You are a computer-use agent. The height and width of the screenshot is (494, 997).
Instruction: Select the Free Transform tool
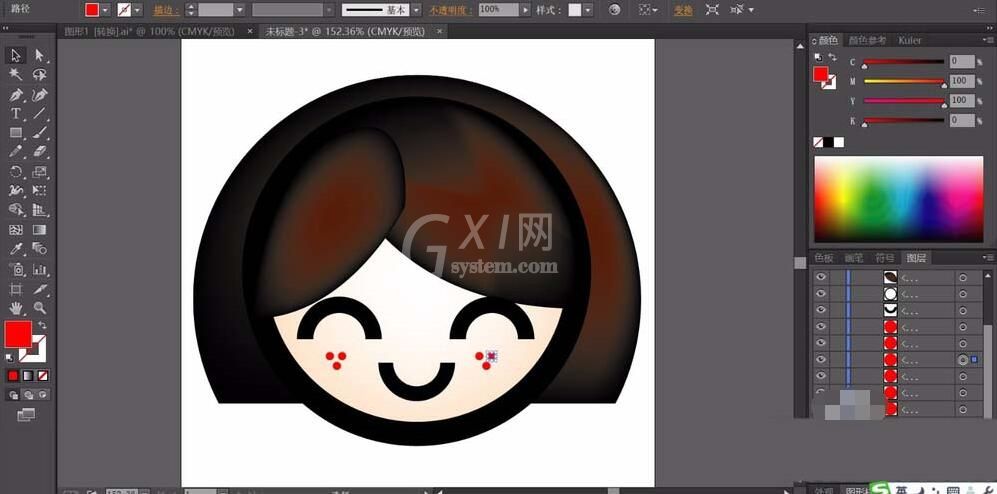39,191
